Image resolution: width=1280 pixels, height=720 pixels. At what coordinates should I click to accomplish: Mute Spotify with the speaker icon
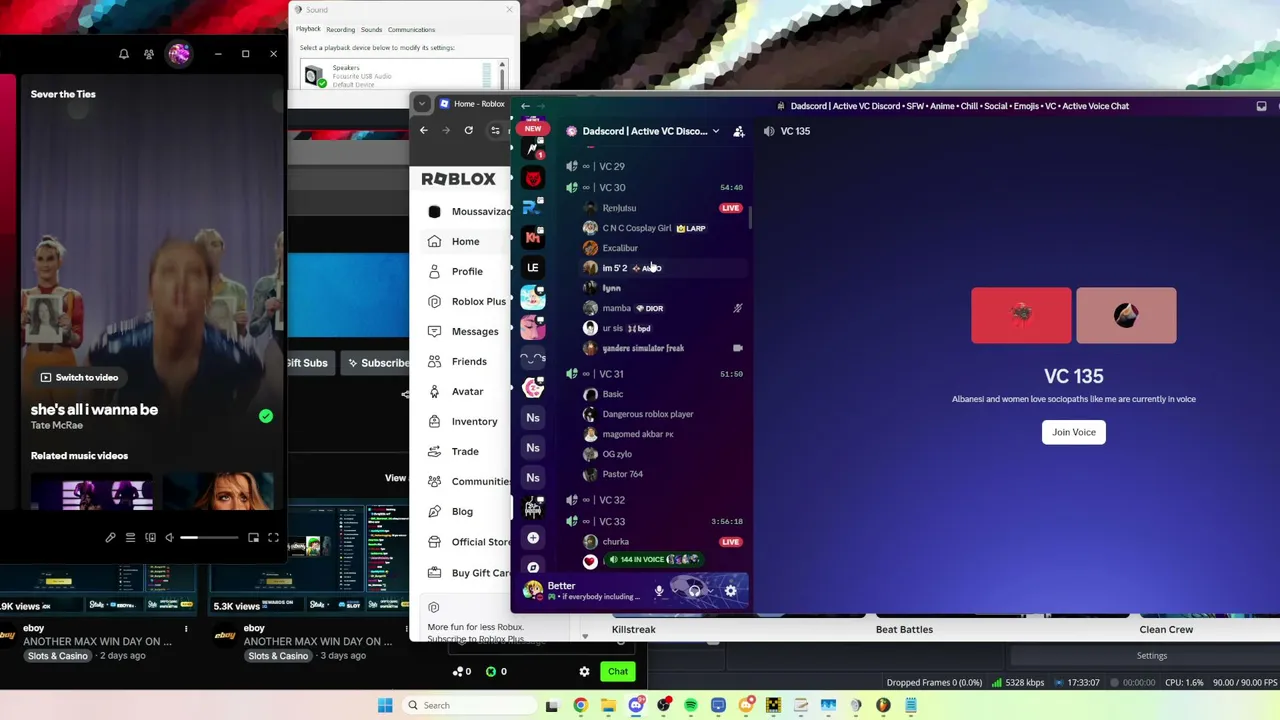pos(170,538)
